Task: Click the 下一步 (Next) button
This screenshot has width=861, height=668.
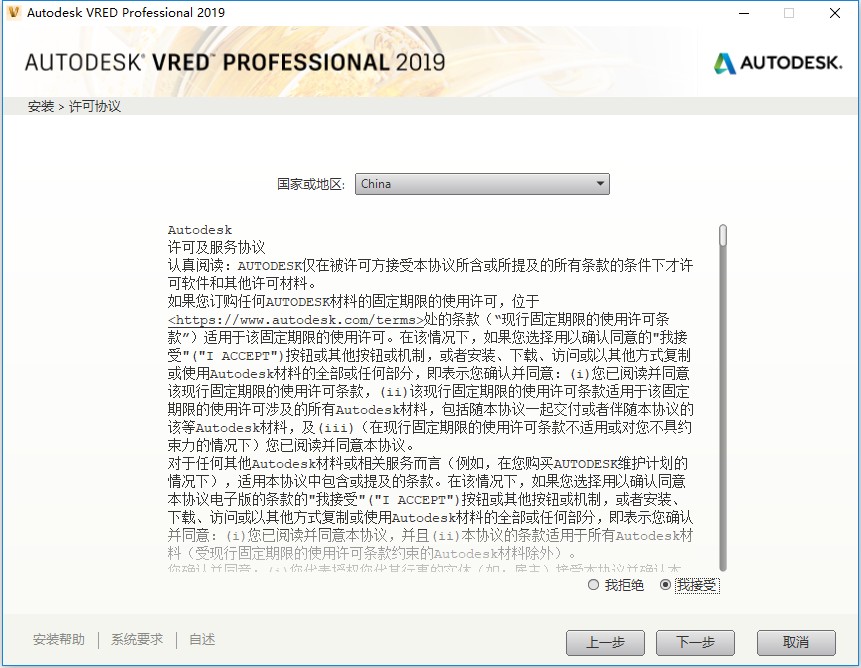Action: click(x=695, y=642)
